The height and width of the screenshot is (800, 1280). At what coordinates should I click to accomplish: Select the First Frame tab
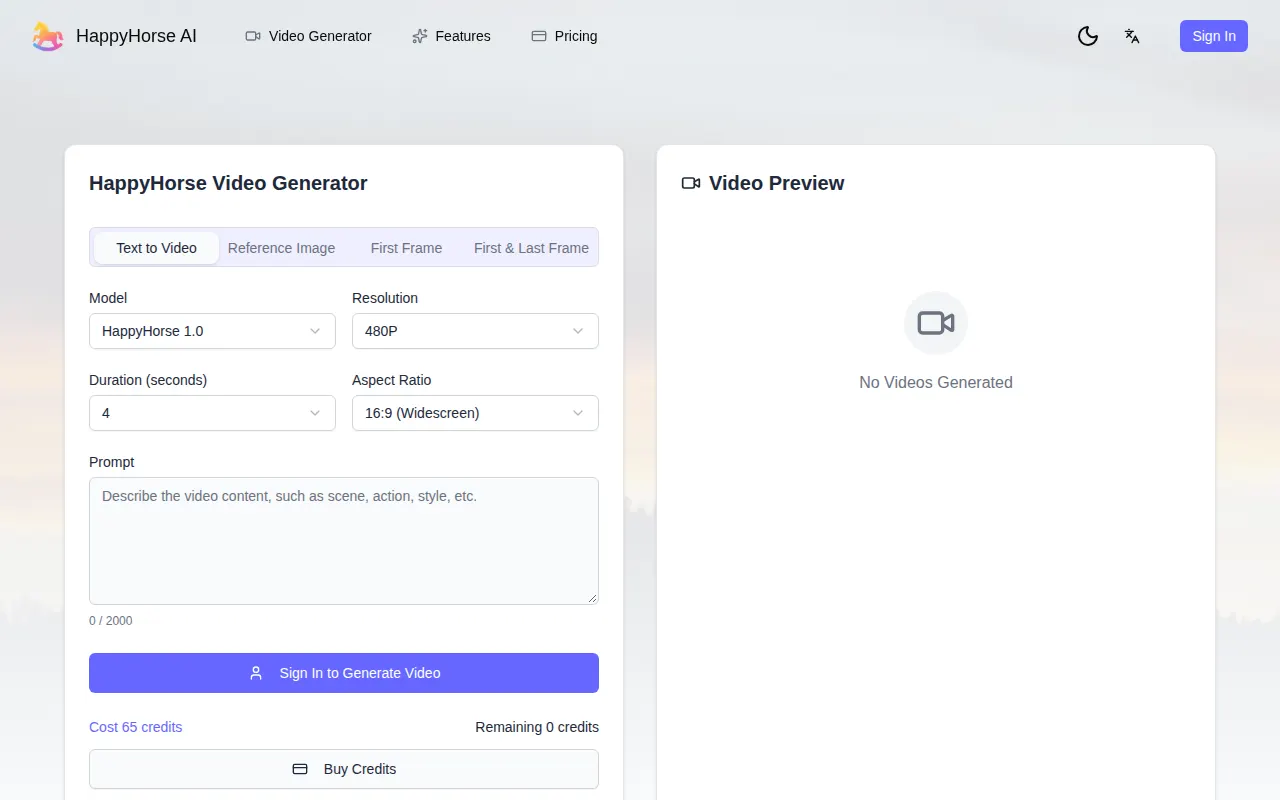pos(406,248)
